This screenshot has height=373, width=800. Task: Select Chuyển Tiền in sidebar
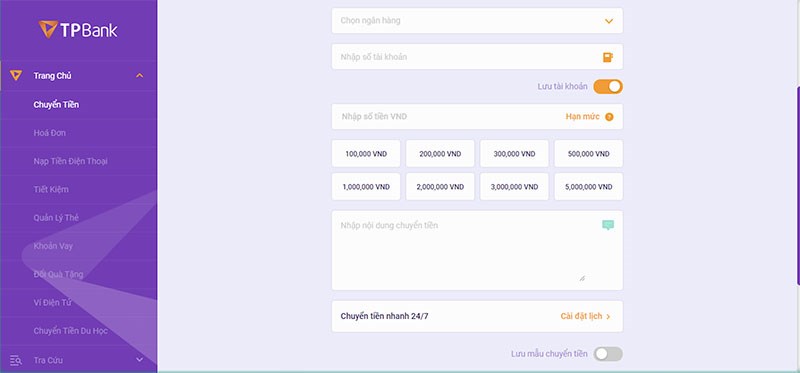point(56,105)
